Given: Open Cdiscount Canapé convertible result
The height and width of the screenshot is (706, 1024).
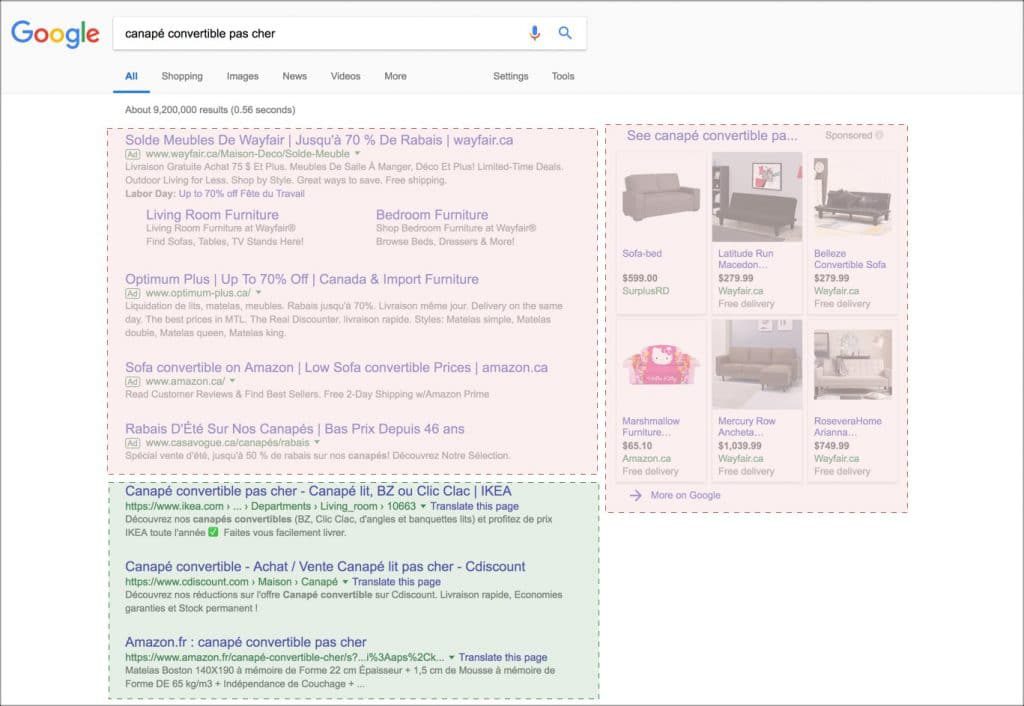Looking at the screenshot, I should pos(325,567).
